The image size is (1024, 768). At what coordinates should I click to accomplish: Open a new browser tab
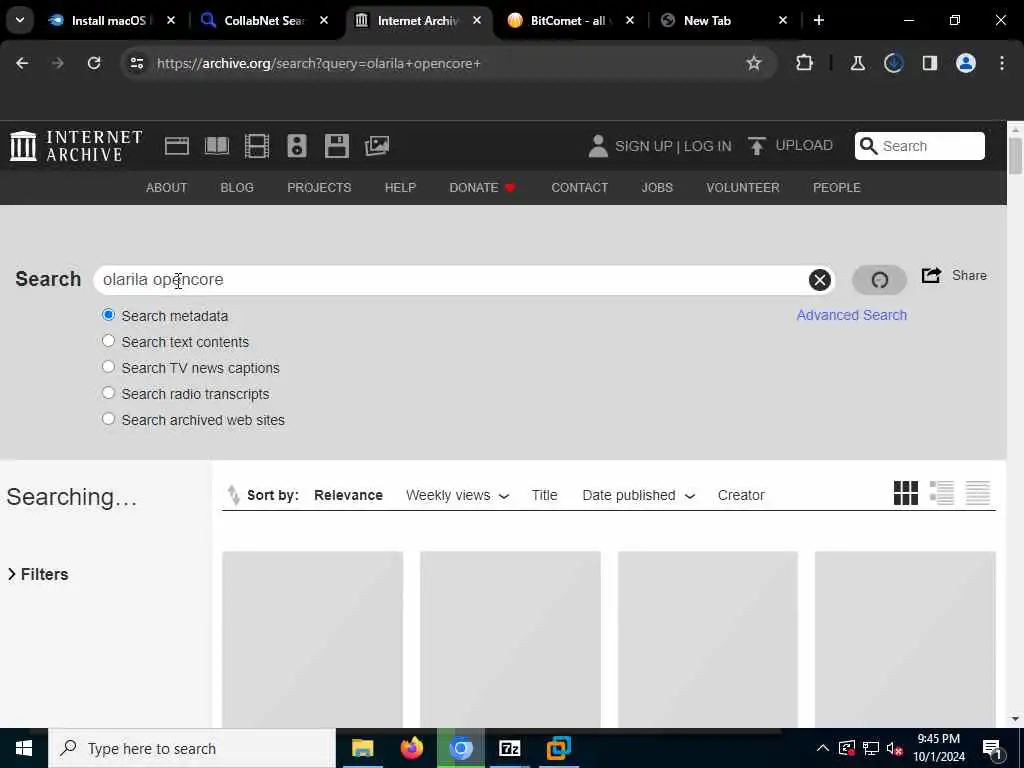(819, 20)
